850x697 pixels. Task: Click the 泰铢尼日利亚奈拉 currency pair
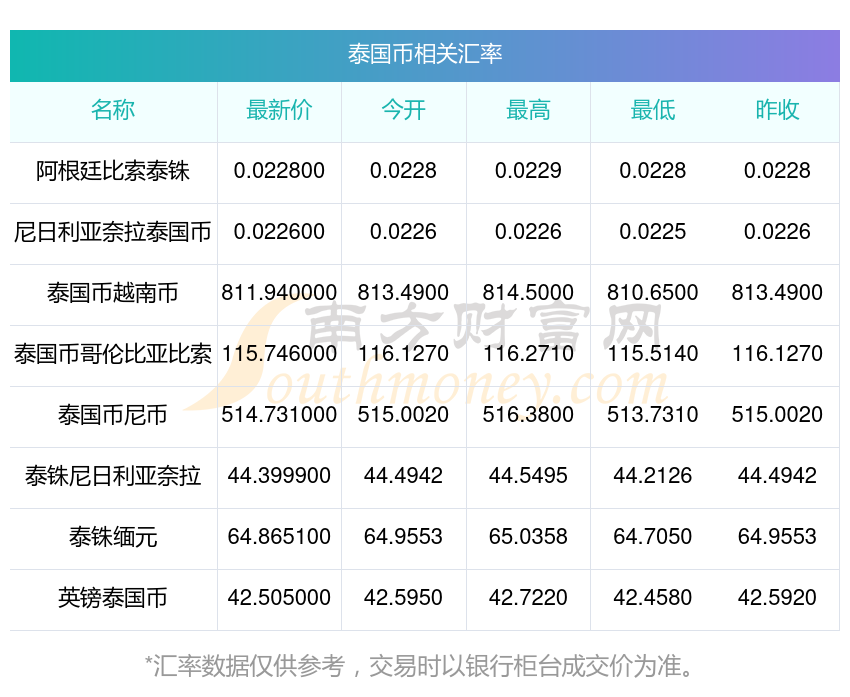coord(113,476)
